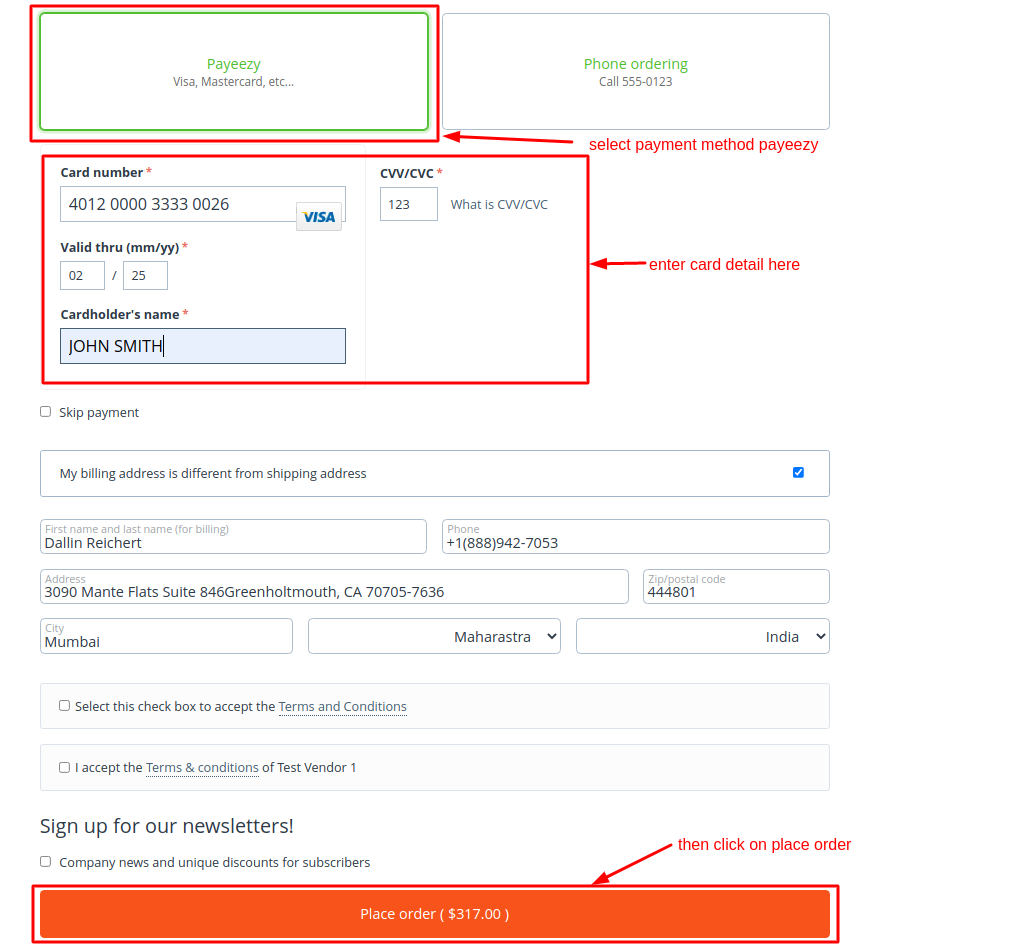Click the billing Address field
The width and height of the screenshot is (1015, 952).
[334, 586]
